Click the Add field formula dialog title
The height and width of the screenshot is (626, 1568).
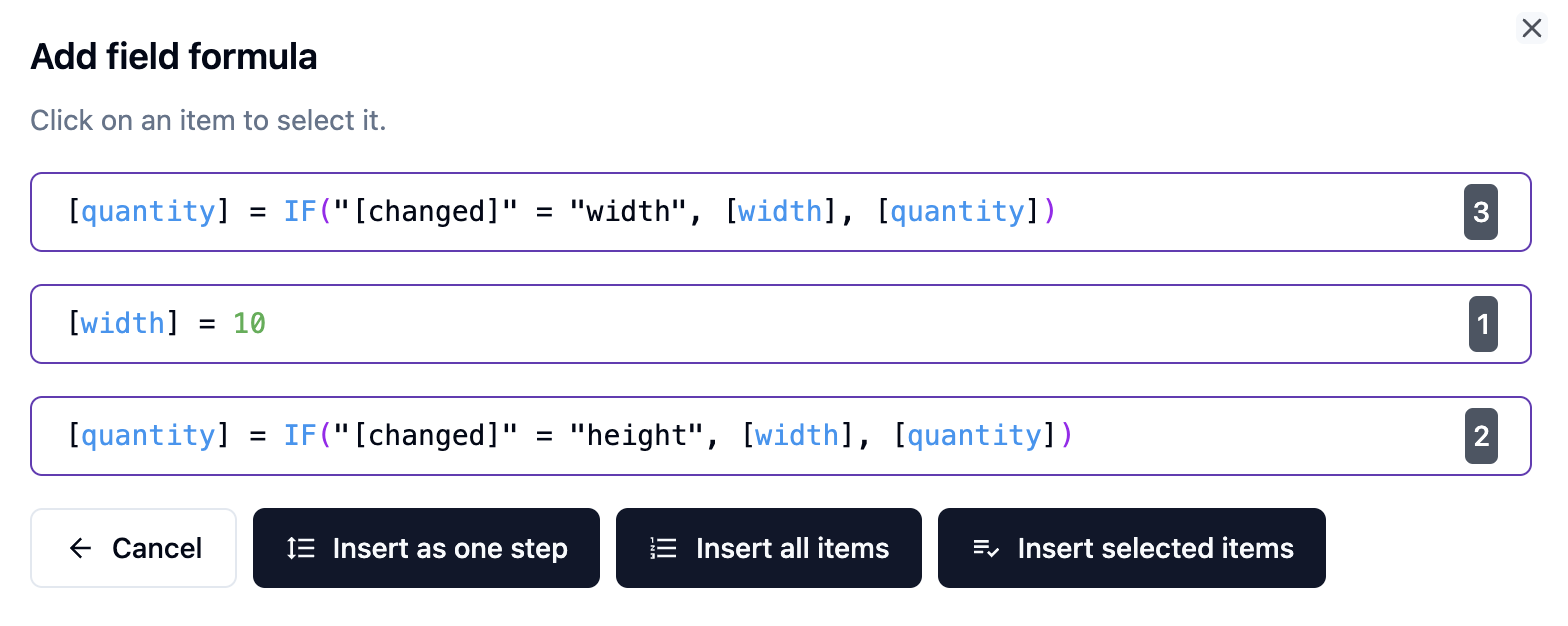click(x=173, y=57)
